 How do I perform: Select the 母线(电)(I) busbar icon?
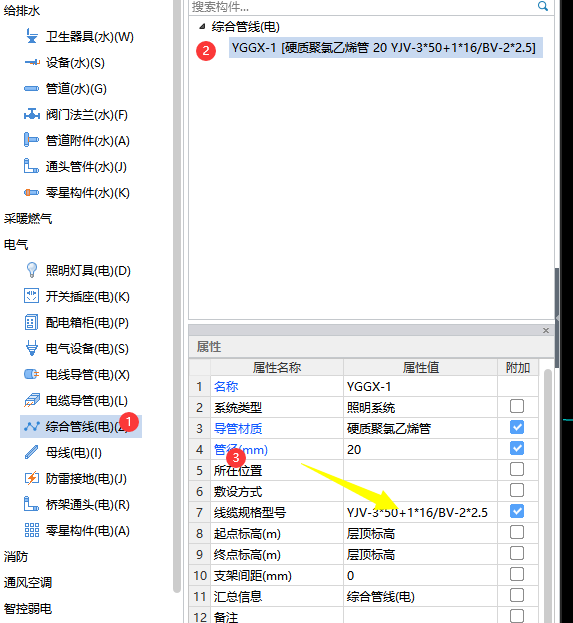tap(32, 452)
